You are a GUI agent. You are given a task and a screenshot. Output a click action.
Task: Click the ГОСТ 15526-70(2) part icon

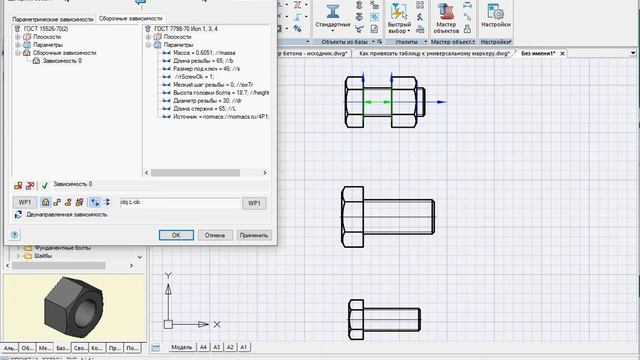(x=17, y=29)
